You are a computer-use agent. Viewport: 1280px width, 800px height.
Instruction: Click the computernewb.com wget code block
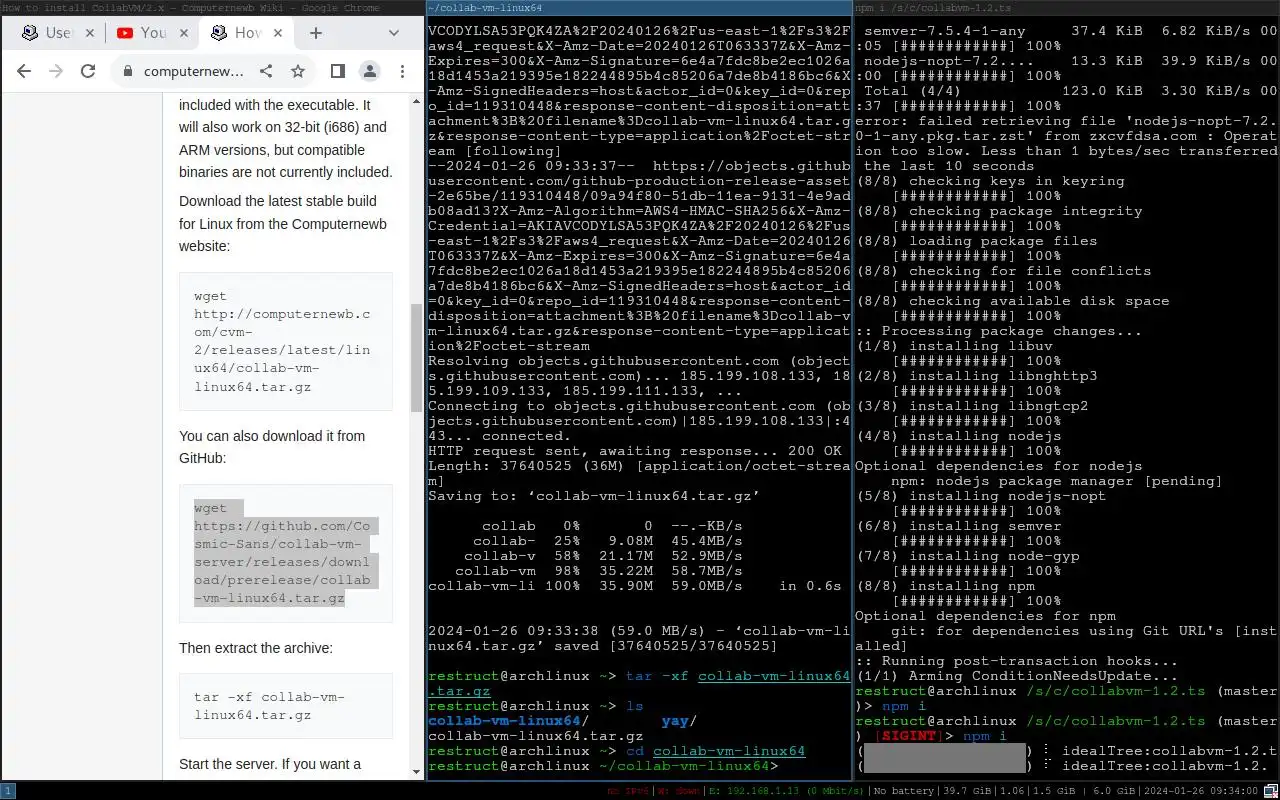285,341
